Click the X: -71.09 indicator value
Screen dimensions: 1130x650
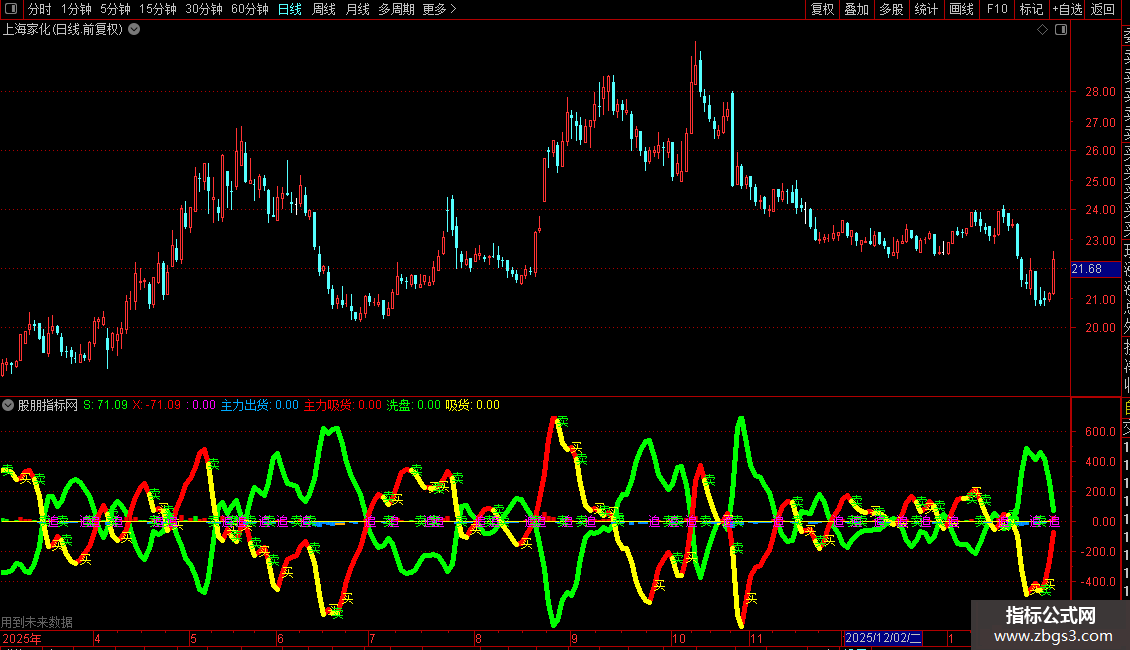[x=157, y=405]
